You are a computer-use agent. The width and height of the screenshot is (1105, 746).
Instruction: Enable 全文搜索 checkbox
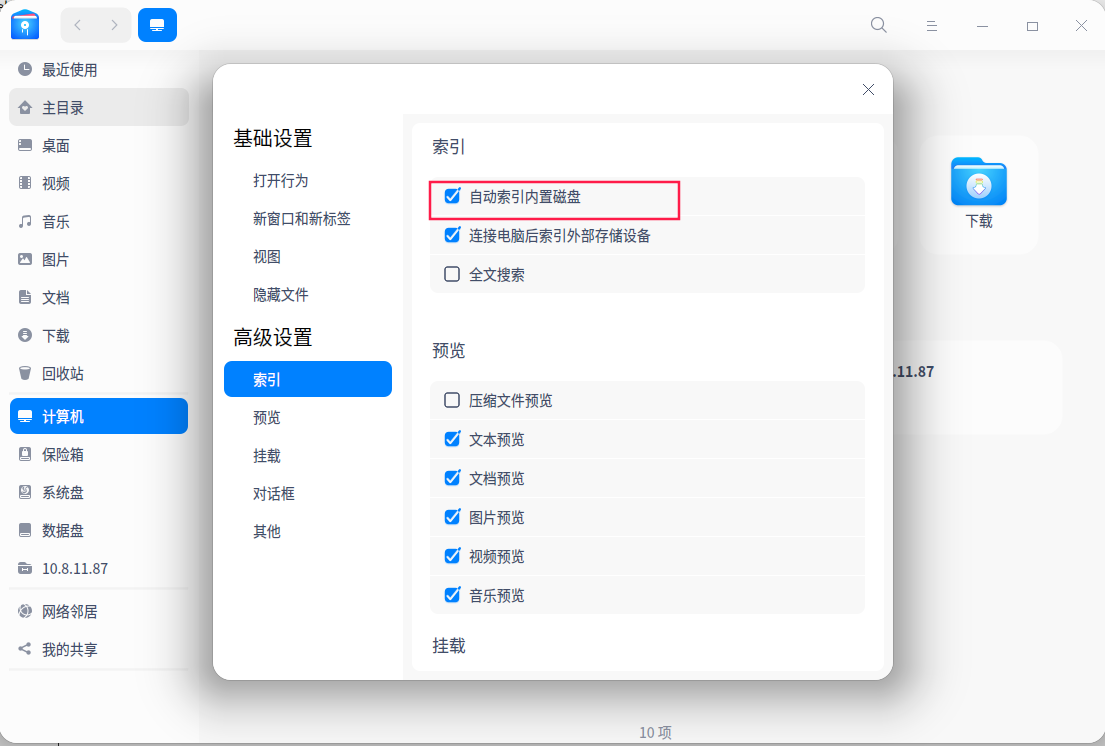click(x=452, y=274)
